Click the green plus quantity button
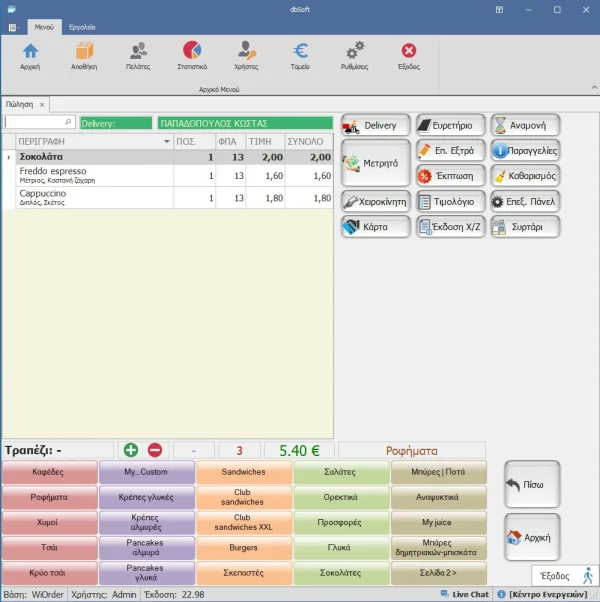This screenshot has height=602, width=600. pos(131,451)
